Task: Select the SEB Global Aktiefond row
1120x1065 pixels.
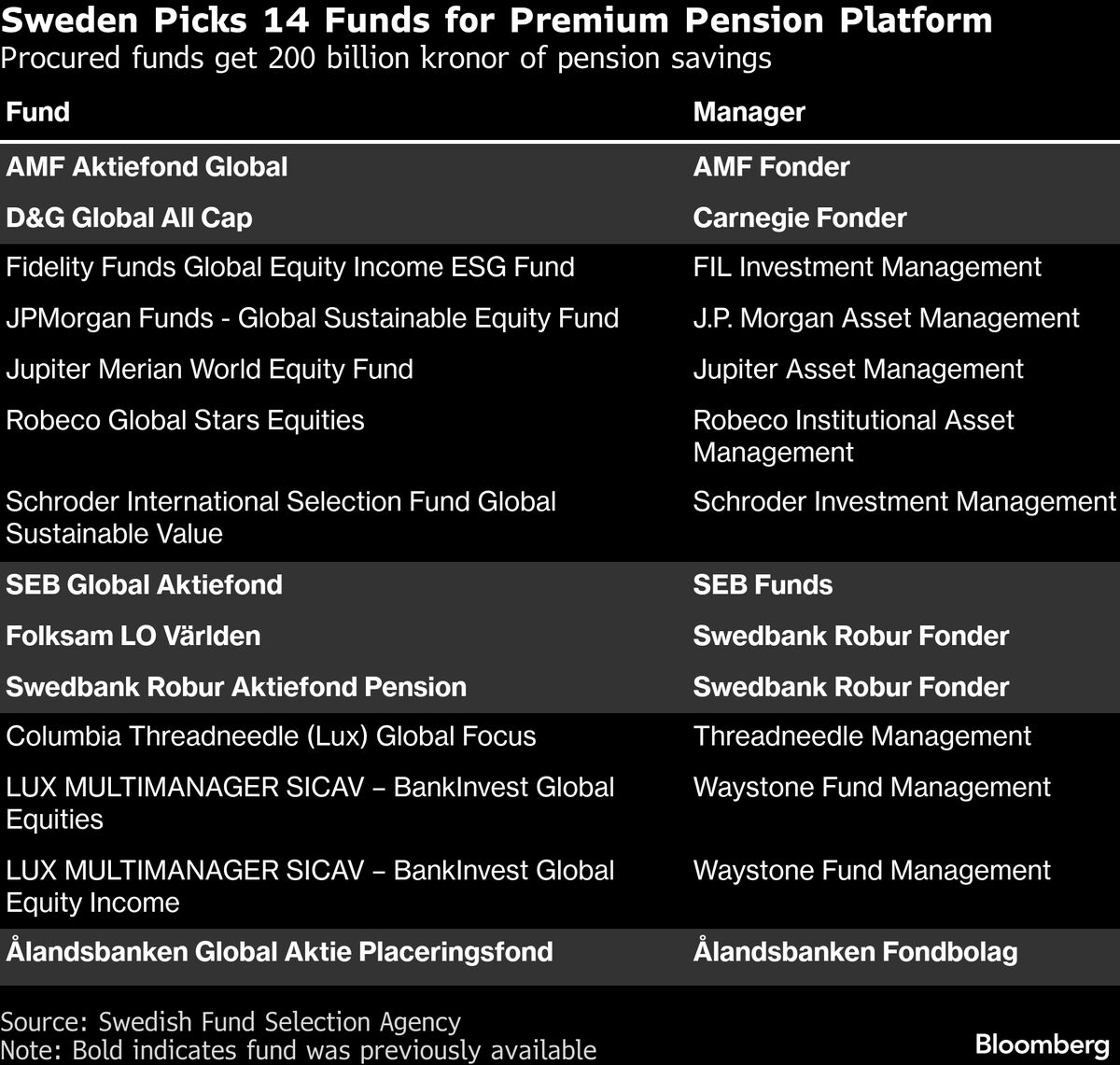Action: 144,585
